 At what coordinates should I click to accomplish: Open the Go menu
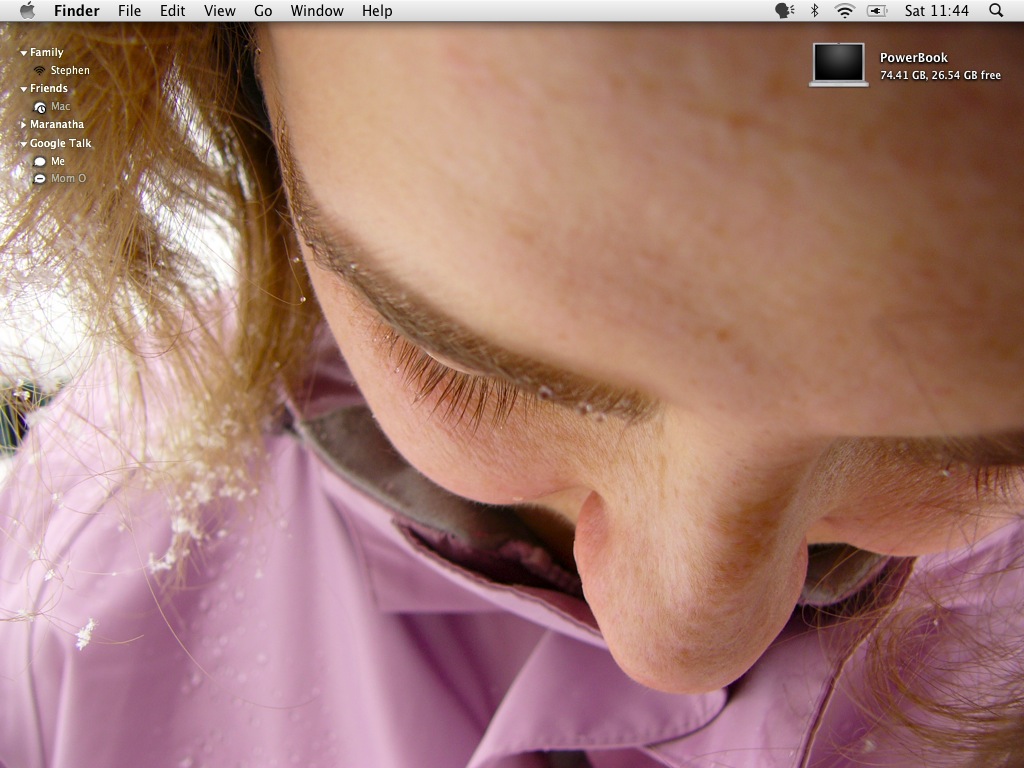click(263, 10)
